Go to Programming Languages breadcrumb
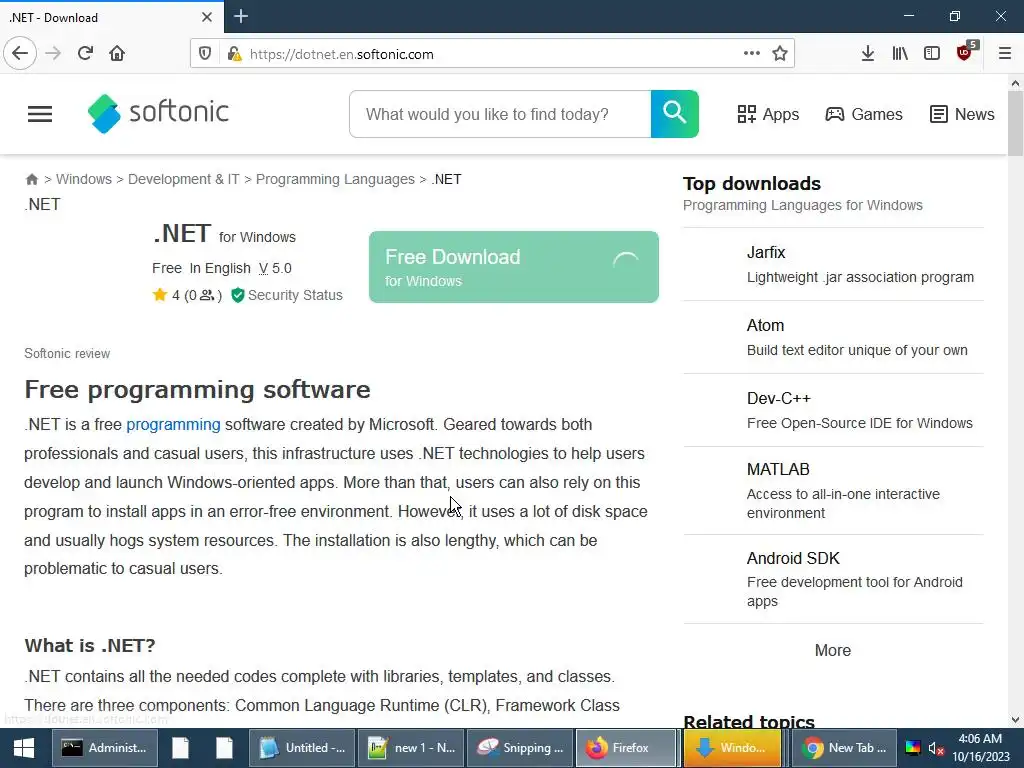This screenshot has width=1024, height=768. pos(335,179)
